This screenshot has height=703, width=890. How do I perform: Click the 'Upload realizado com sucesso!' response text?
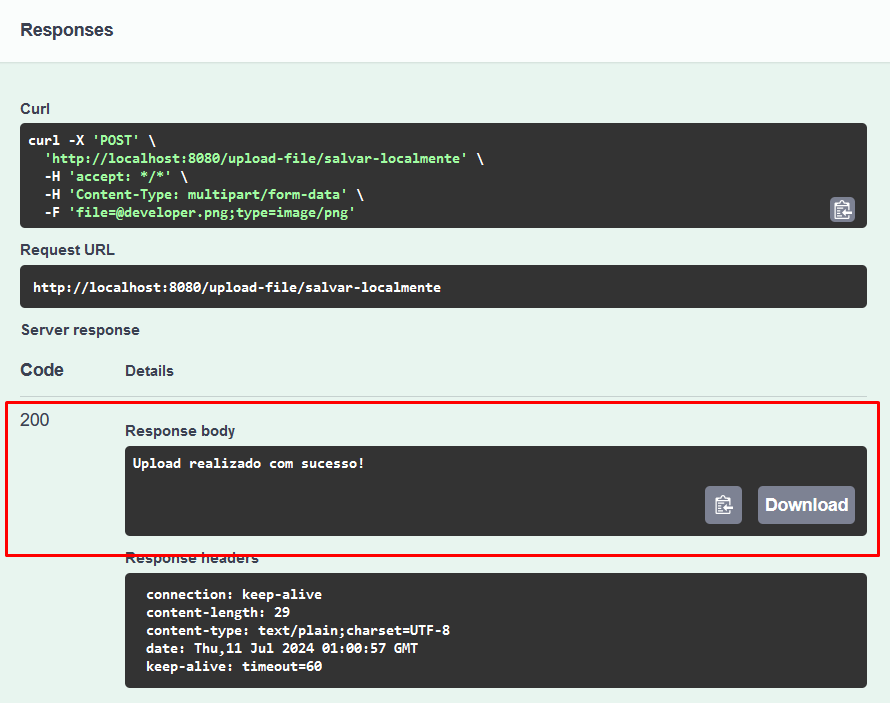point(248,464)
